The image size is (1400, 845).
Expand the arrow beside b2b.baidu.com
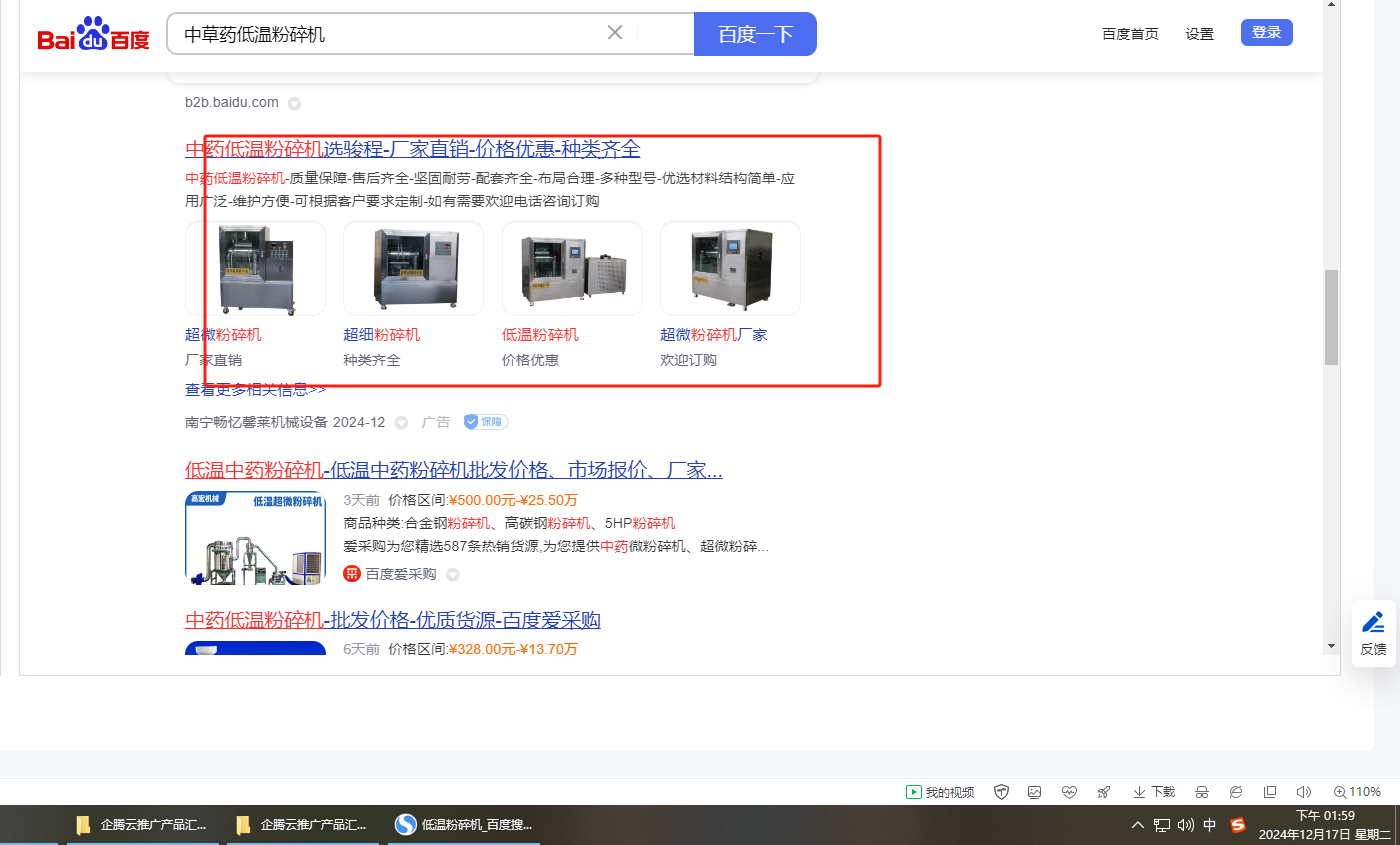pyautogui.click(x=295, y=103)
